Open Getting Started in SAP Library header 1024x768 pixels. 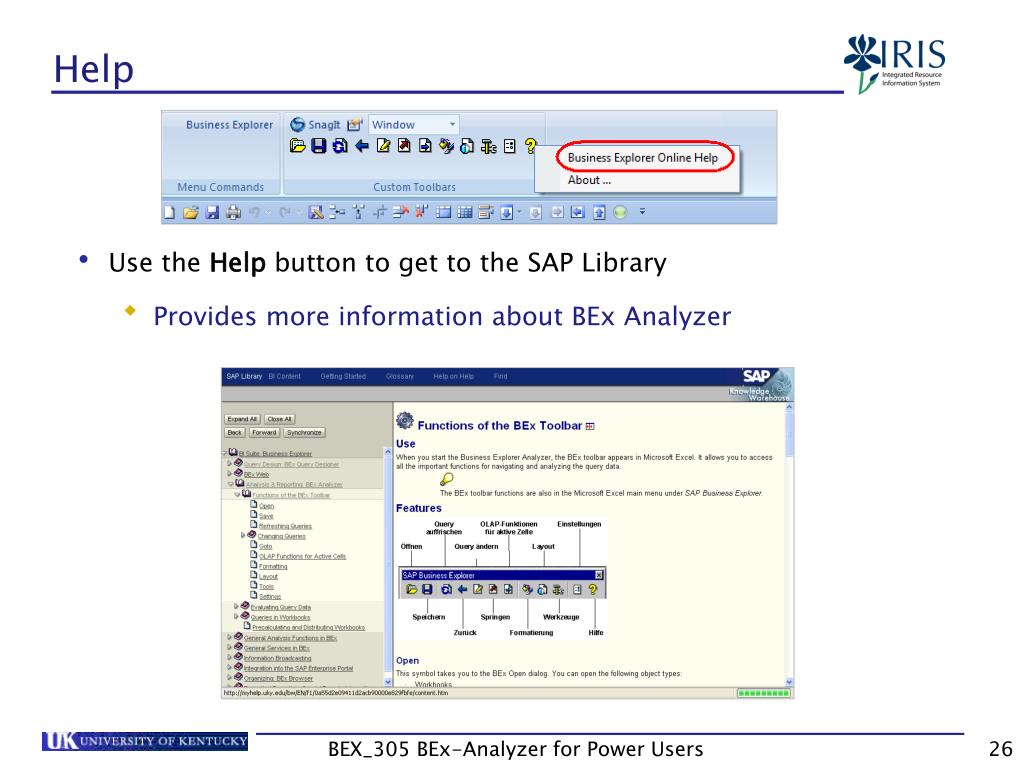point(343,376)
